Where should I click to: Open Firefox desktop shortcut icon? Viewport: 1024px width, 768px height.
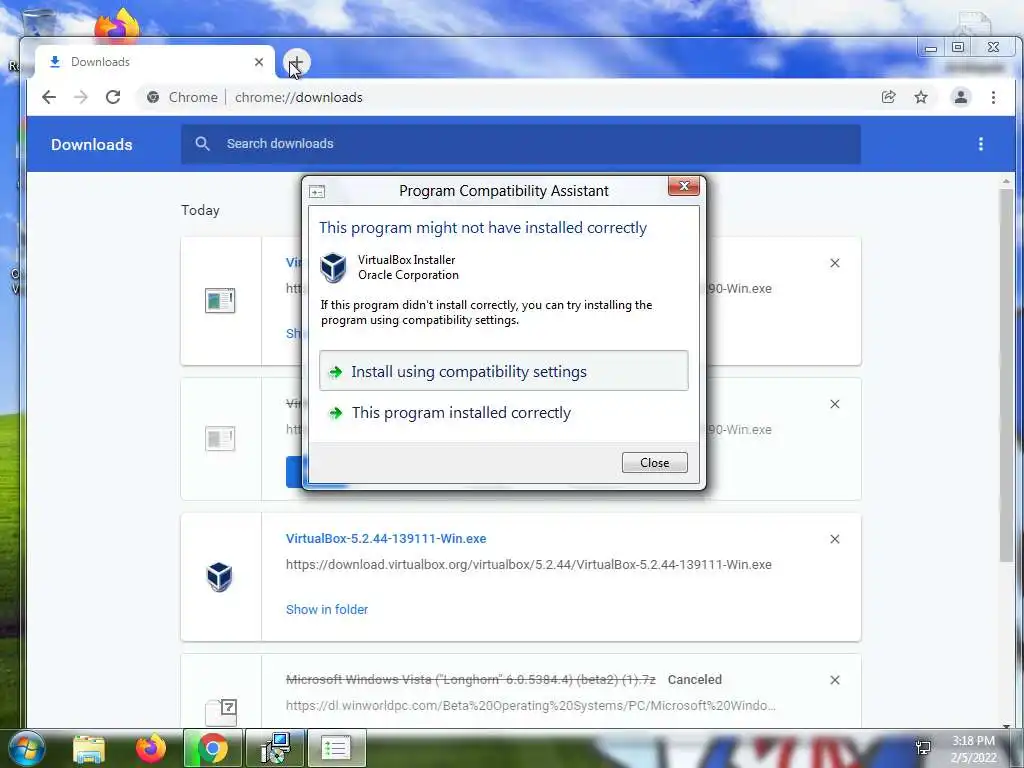pyautogui.click(x=116, y=25)
